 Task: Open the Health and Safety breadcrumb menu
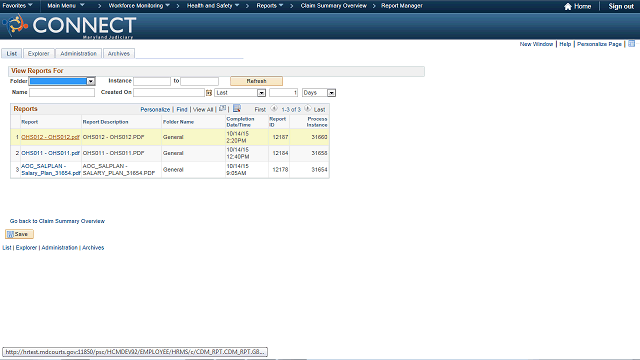pos(213,6)
